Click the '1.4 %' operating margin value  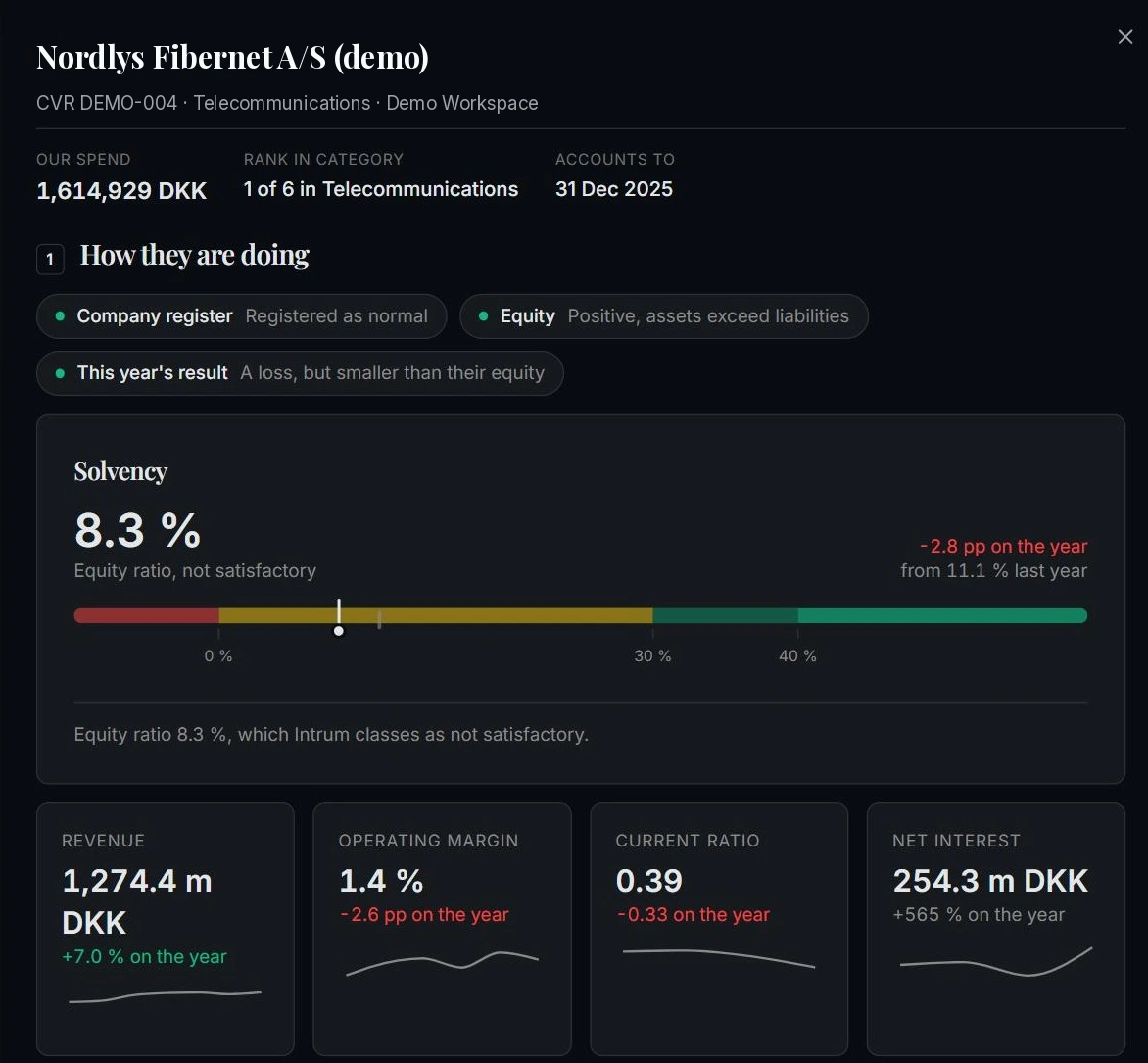[381, 881]
